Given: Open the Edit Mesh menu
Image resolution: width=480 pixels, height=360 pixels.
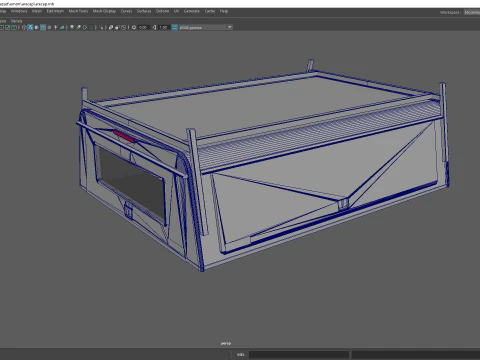Looking at the screenshot, I should coord(55,11).
